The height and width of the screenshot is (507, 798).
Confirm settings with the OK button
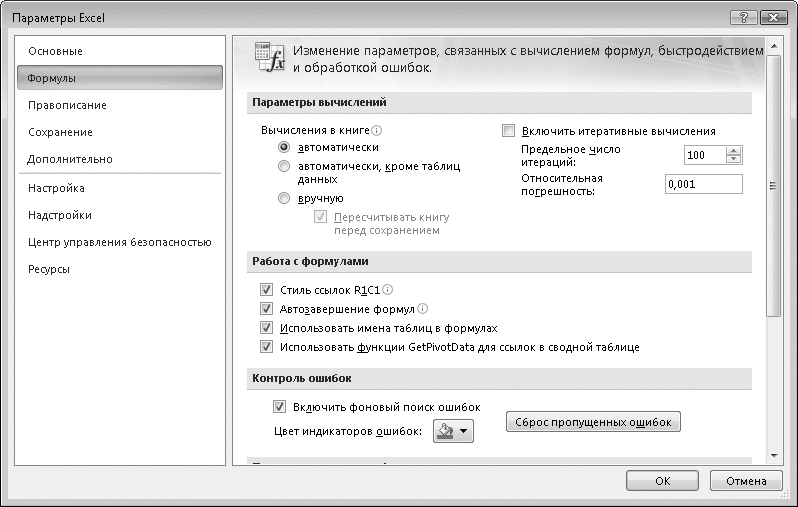tap(662, 480)
